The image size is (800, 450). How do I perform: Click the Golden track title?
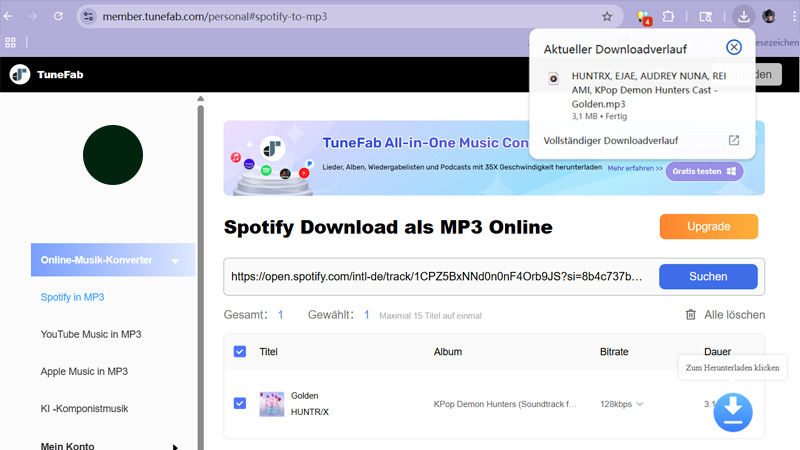coord(305,396)
